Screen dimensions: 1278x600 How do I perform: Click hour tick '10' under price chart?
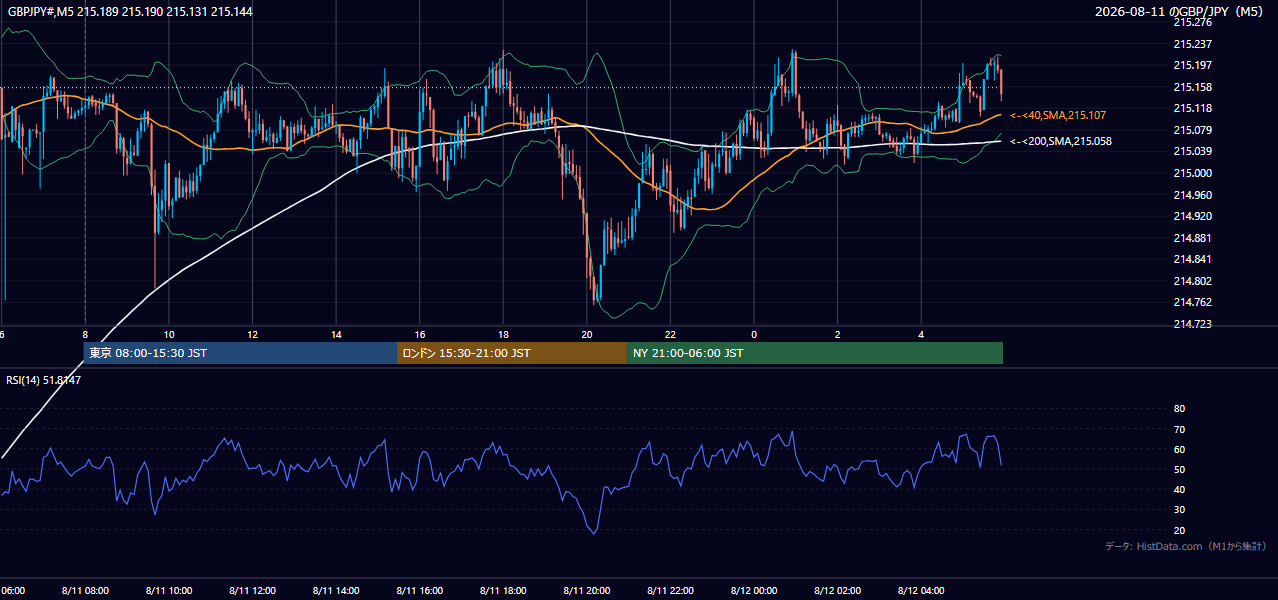coord(169,335)
